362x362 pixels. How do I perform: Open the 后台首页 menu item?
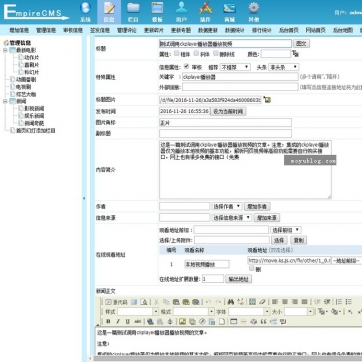(x=288, y=30)
